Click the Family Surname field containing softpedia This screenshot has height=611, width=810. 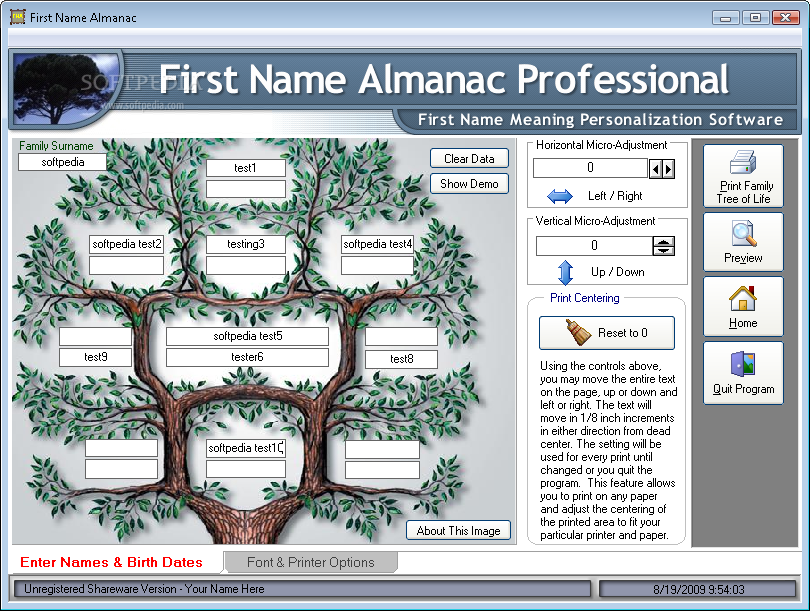(x=63, y=162)
